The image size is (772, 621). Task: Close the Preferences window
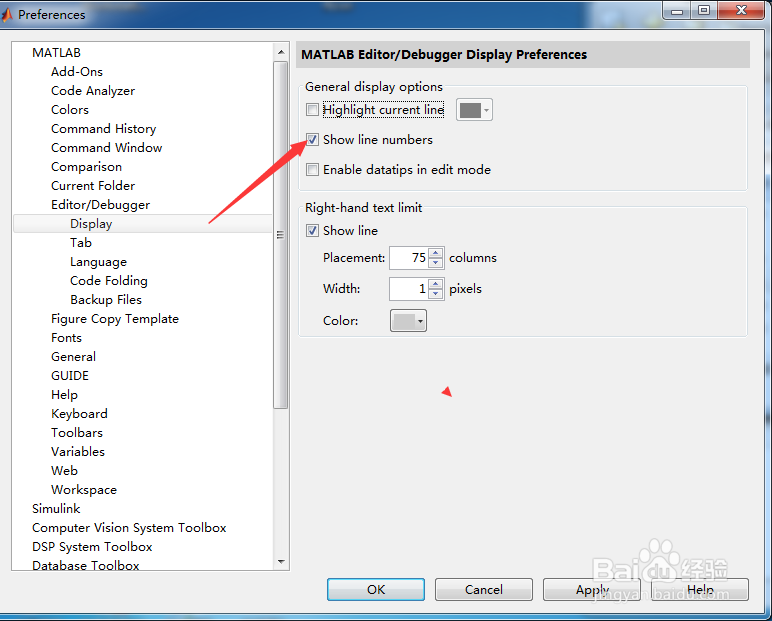[x=741, y=10]
